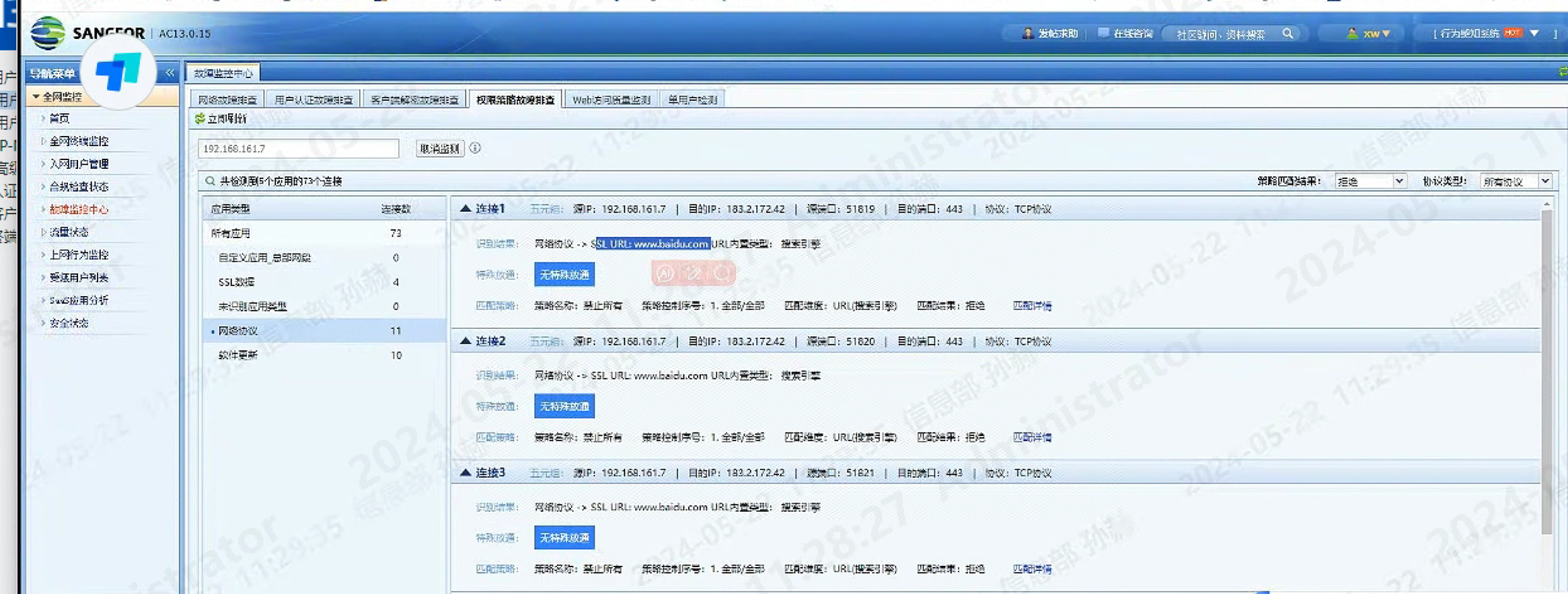Click the magnifier beside 共检测到5个应用的73个连接
The image size is (1568, 594).
(210, 181)
